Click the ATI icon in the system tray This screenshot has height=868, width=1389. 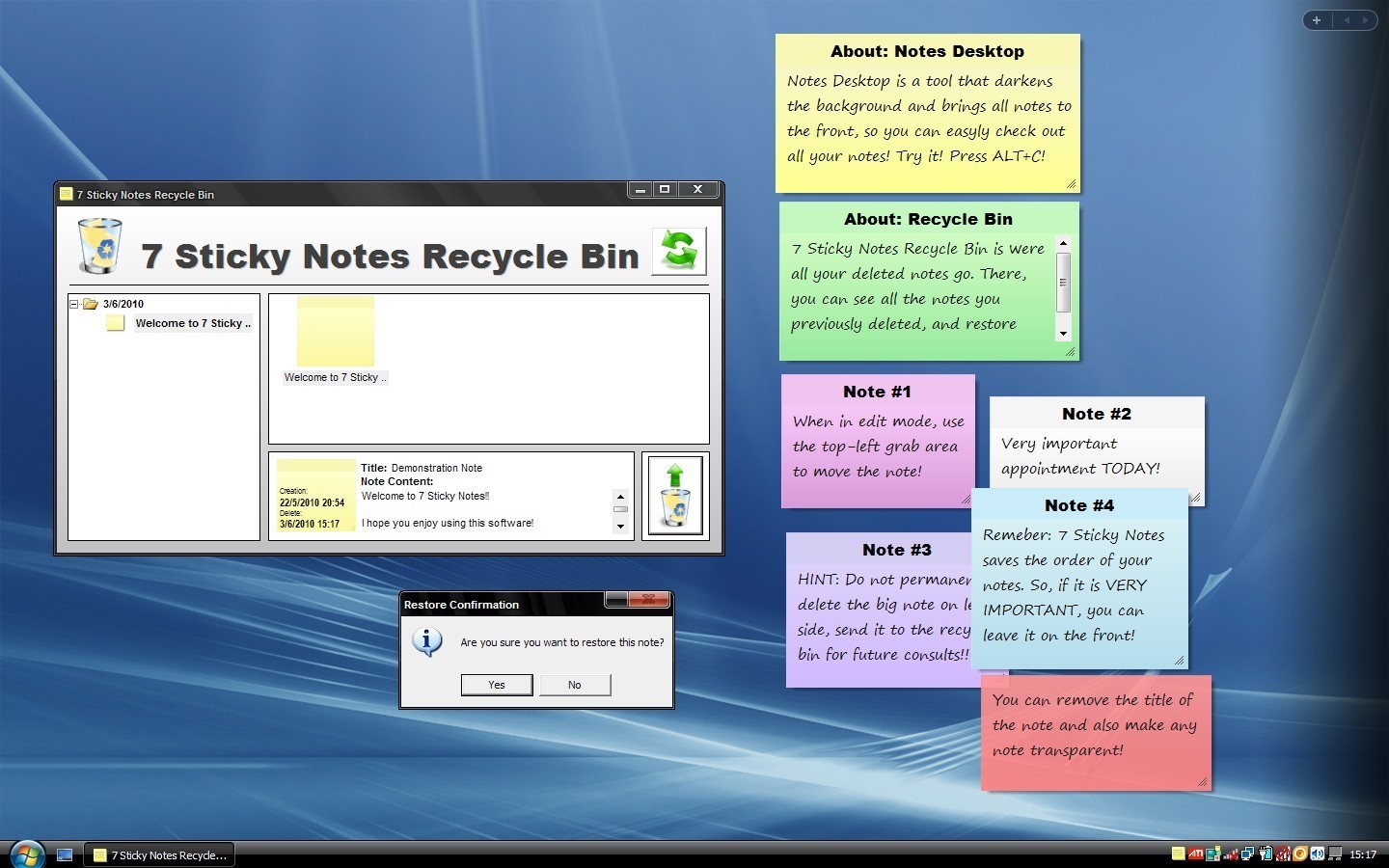point(1196,854)
